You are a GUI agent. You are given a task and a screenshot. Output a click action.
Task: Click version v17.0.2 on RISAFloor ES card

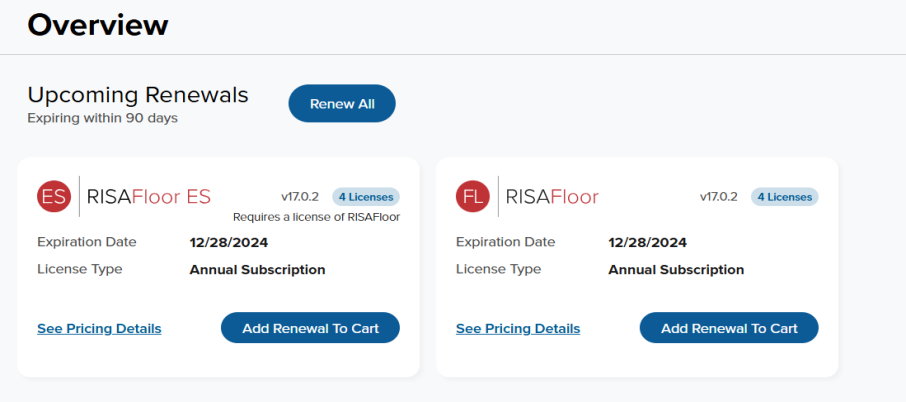(x=300, y=197)
